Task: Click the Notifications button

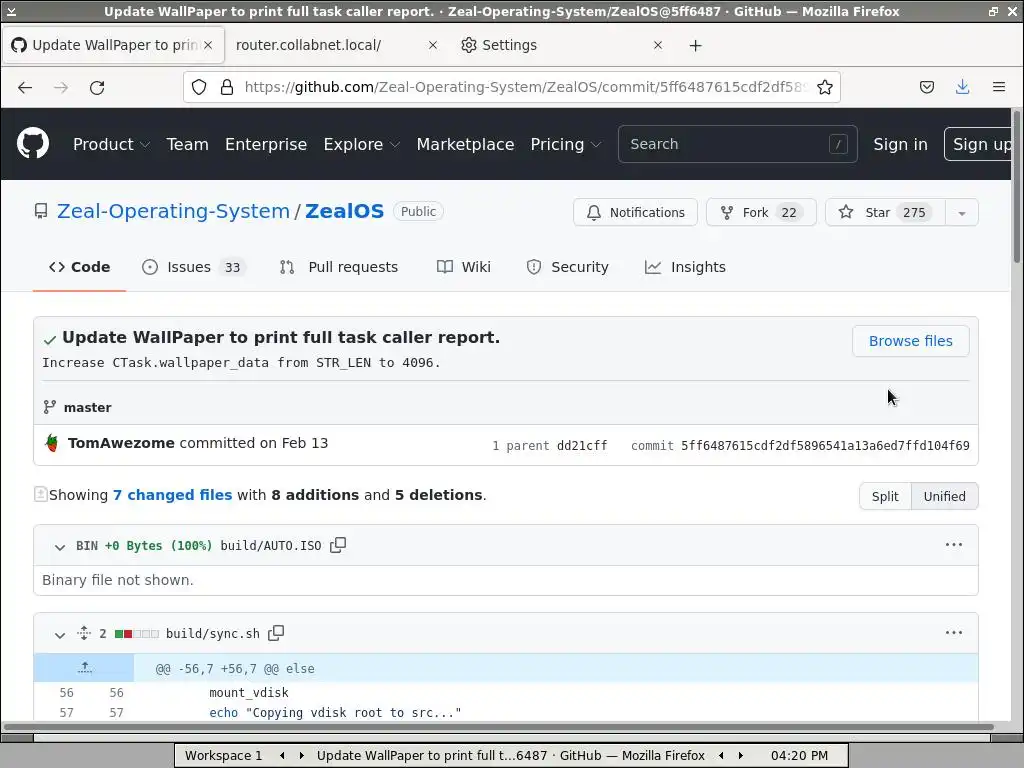Action: pyautogui.click(x=635, y=213)
